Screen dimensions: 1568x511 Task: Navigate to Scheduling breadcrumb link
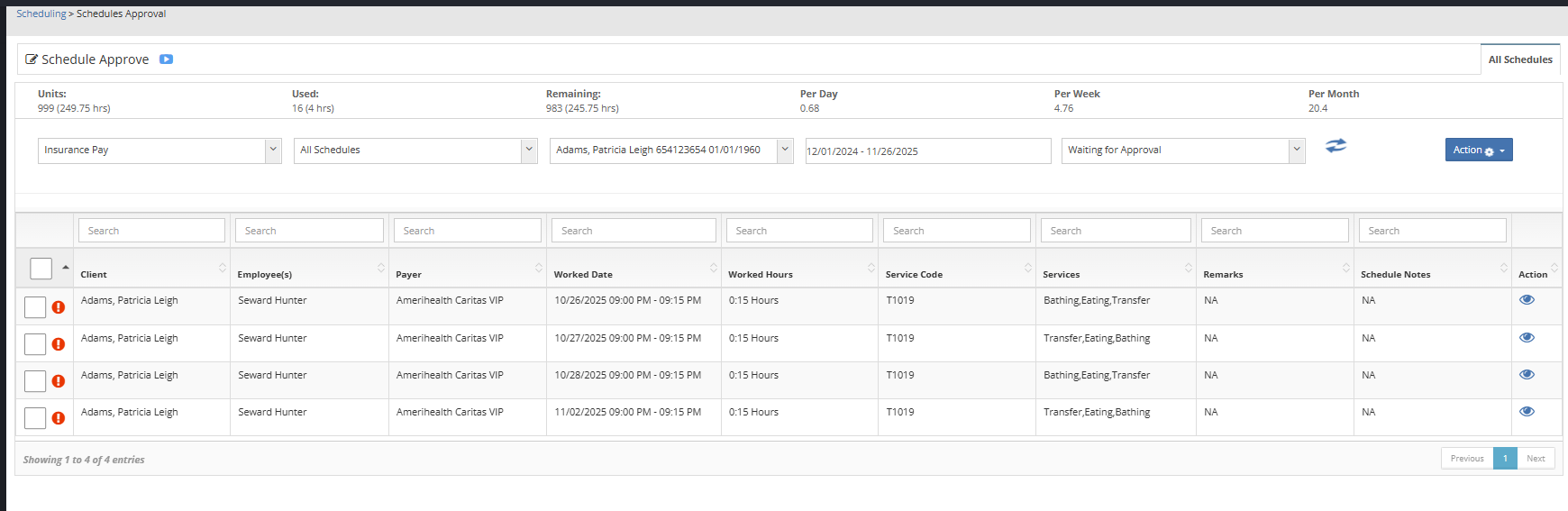pyautogui.click(x=41, y=14)
